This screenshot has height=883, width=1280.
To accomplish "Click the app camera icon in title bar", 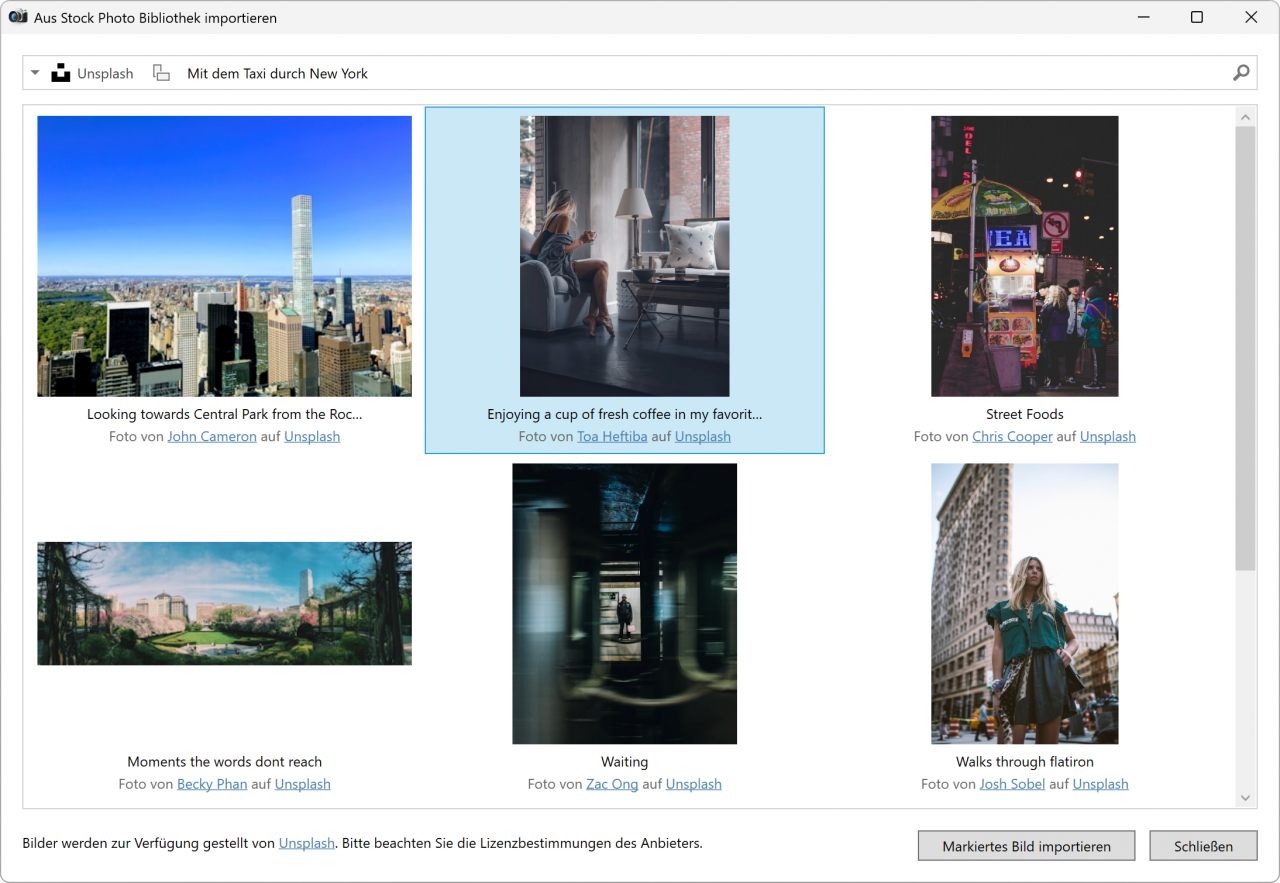I will [x=17, y=17].
